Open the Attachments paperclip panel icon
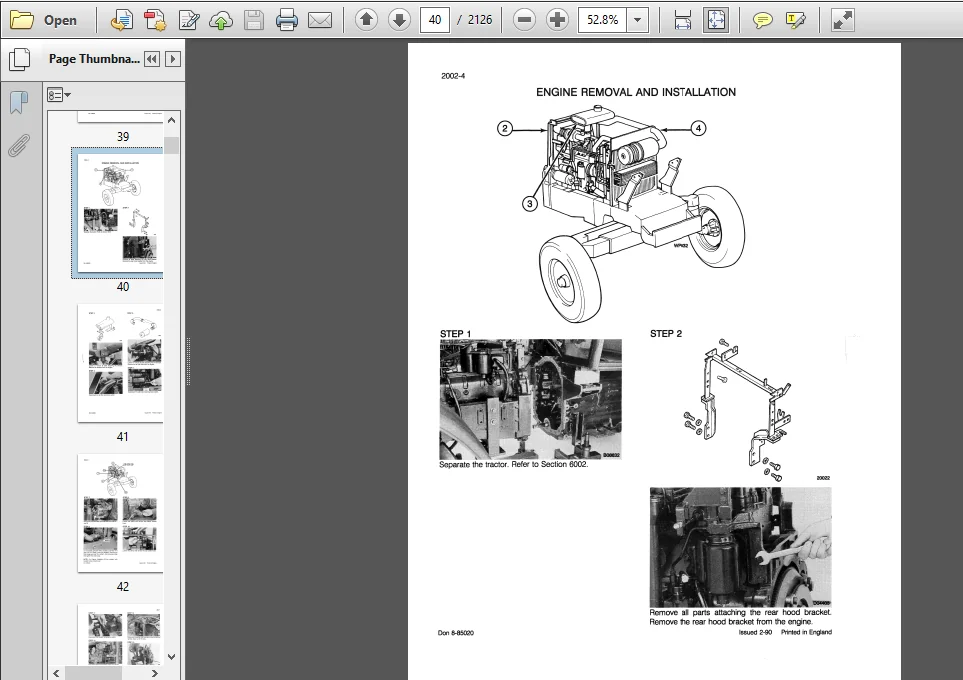 click(x=19, y=146)
